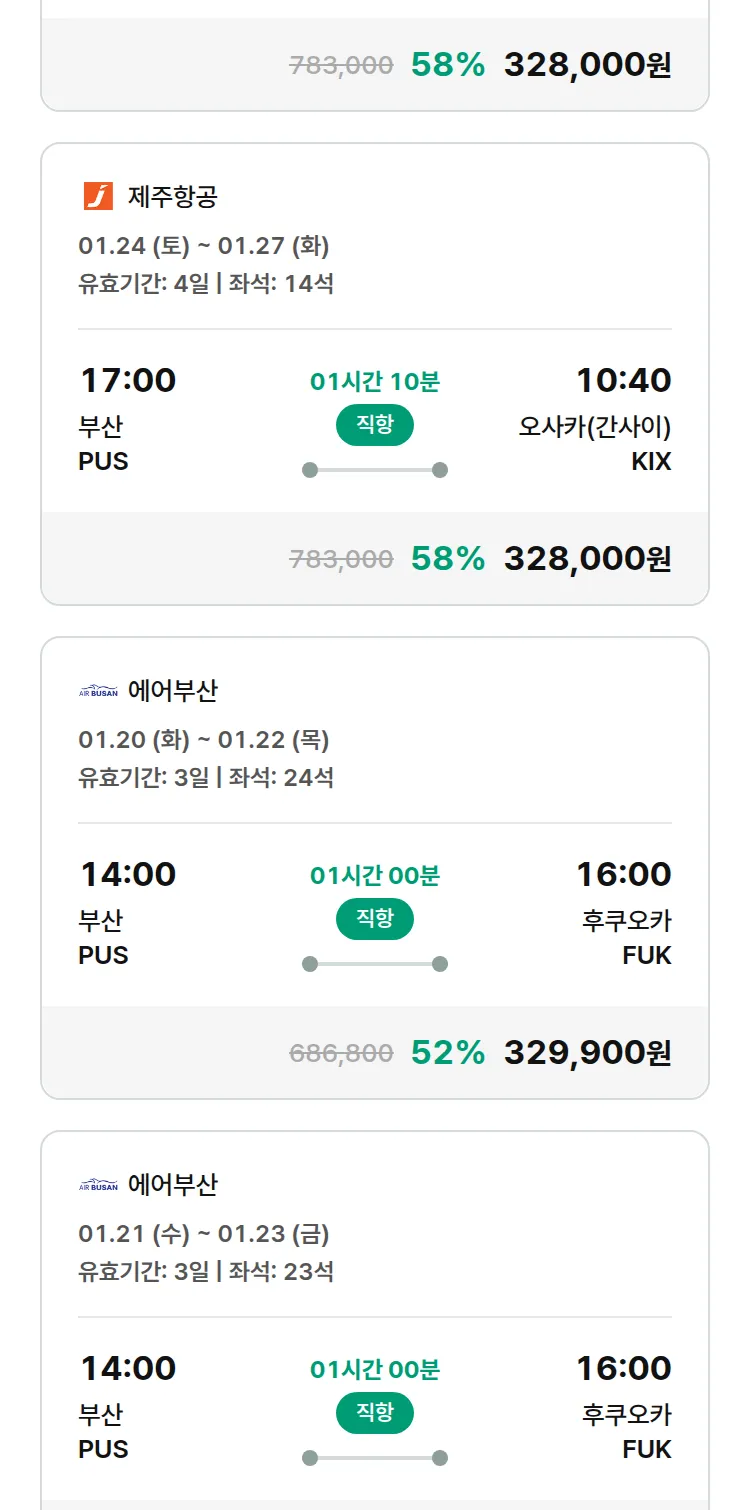Click the route line on the Busan–Osaka flight
This screenshot has height=1510, width=750.
(375, 470)
